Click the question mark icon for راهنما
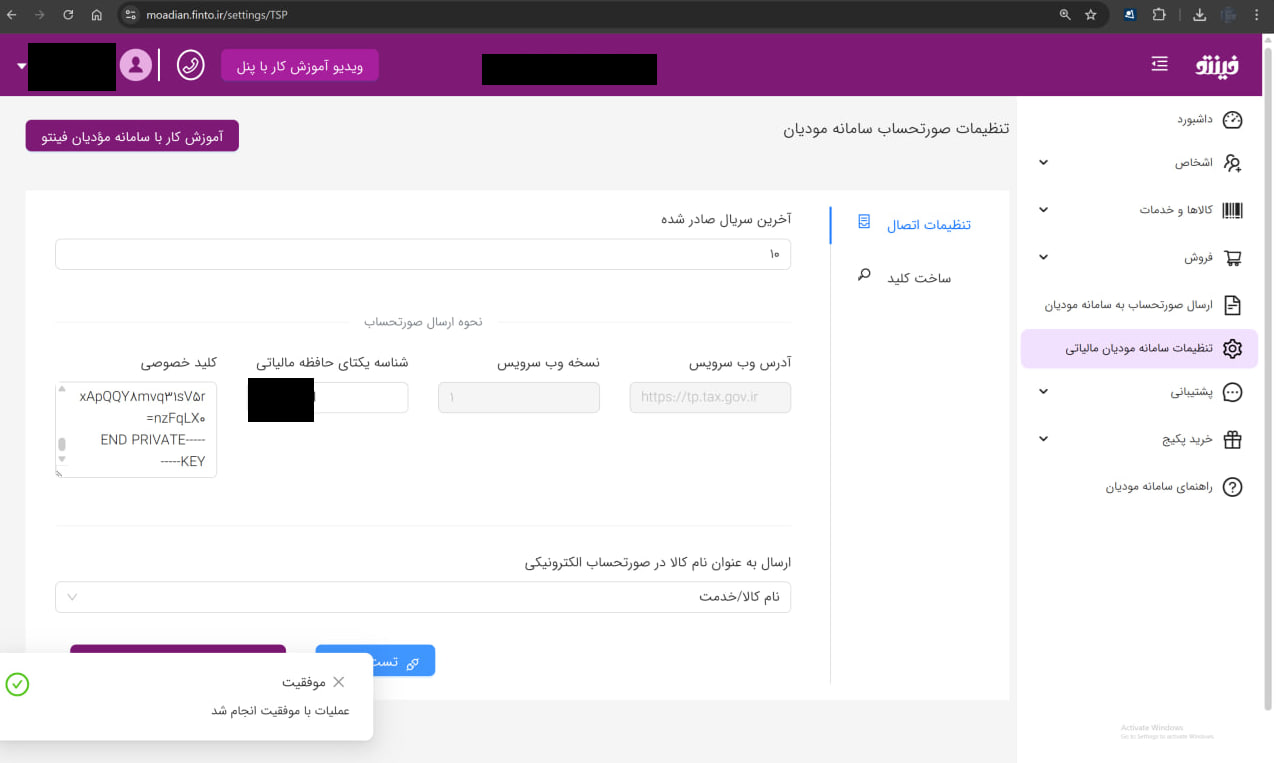This screenshot has height=763, width=1280. [1233, 487]
